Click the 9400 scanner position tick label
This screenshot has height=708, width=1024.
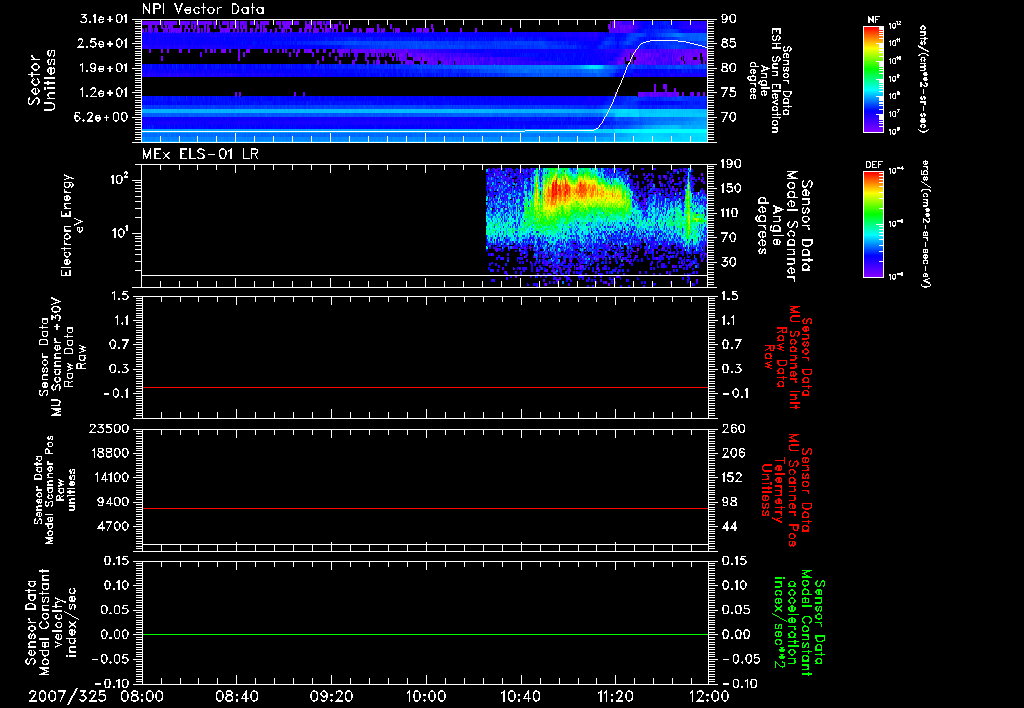tap(115, 502)
